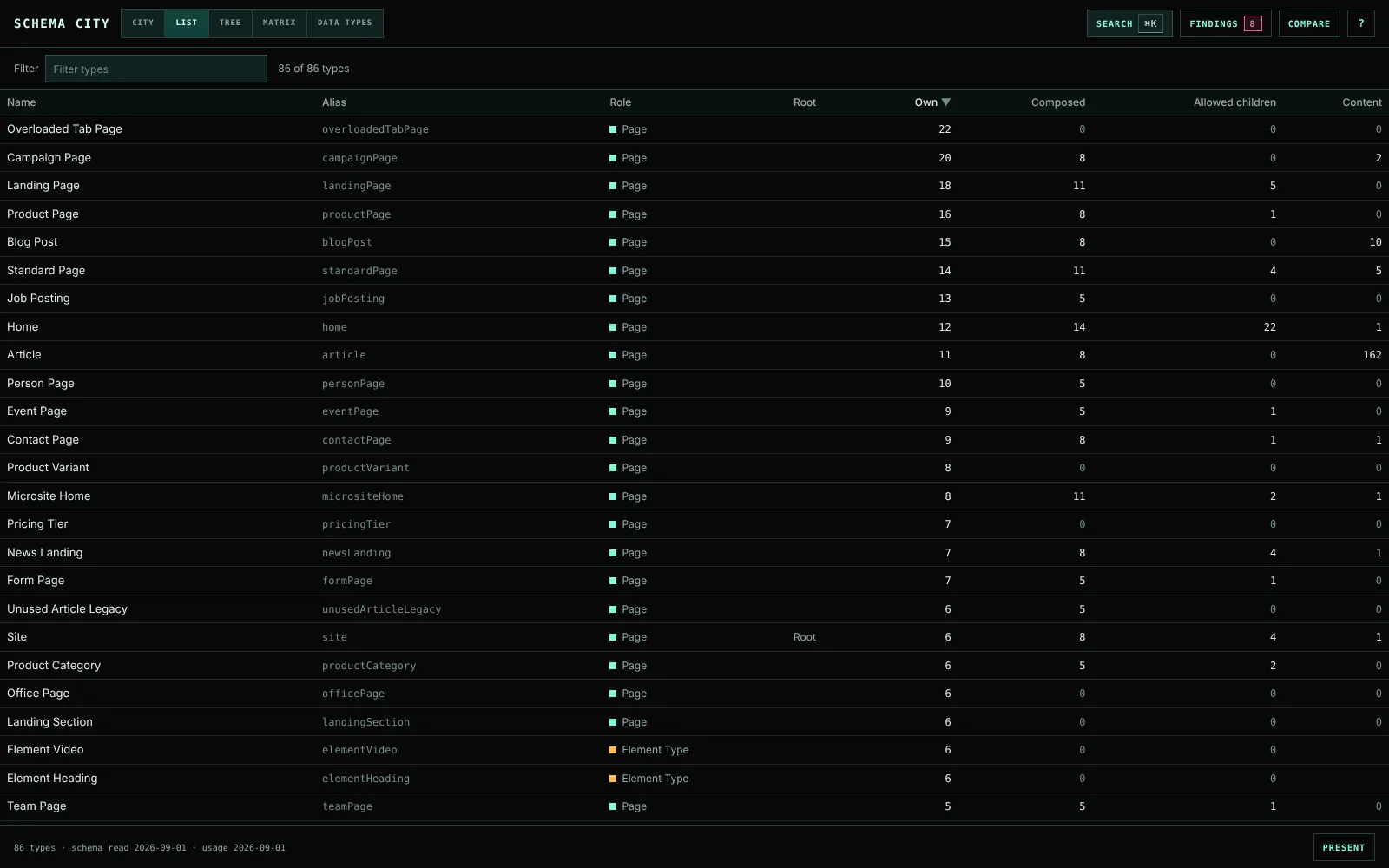Click the schema read status text
1389x868 pixels.
point(128,848)
